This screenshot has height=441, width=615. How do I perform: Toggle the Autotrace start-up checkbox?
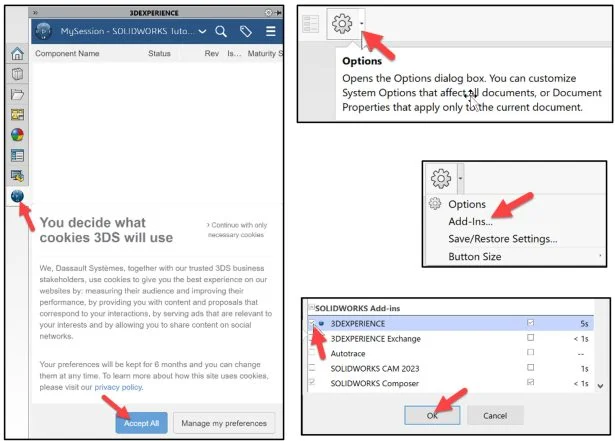click(531, 352)
